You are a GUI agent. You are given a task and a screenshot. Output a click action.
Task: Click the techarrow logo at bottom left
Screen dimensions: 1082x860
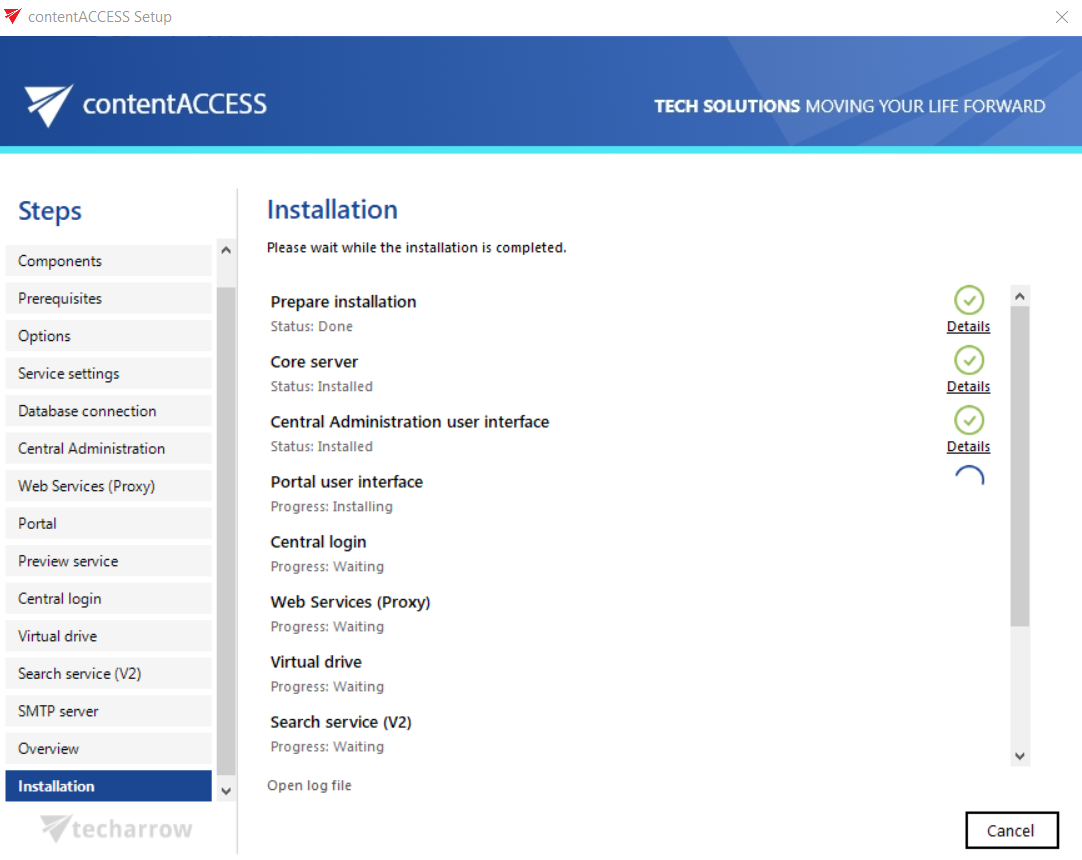116,828
